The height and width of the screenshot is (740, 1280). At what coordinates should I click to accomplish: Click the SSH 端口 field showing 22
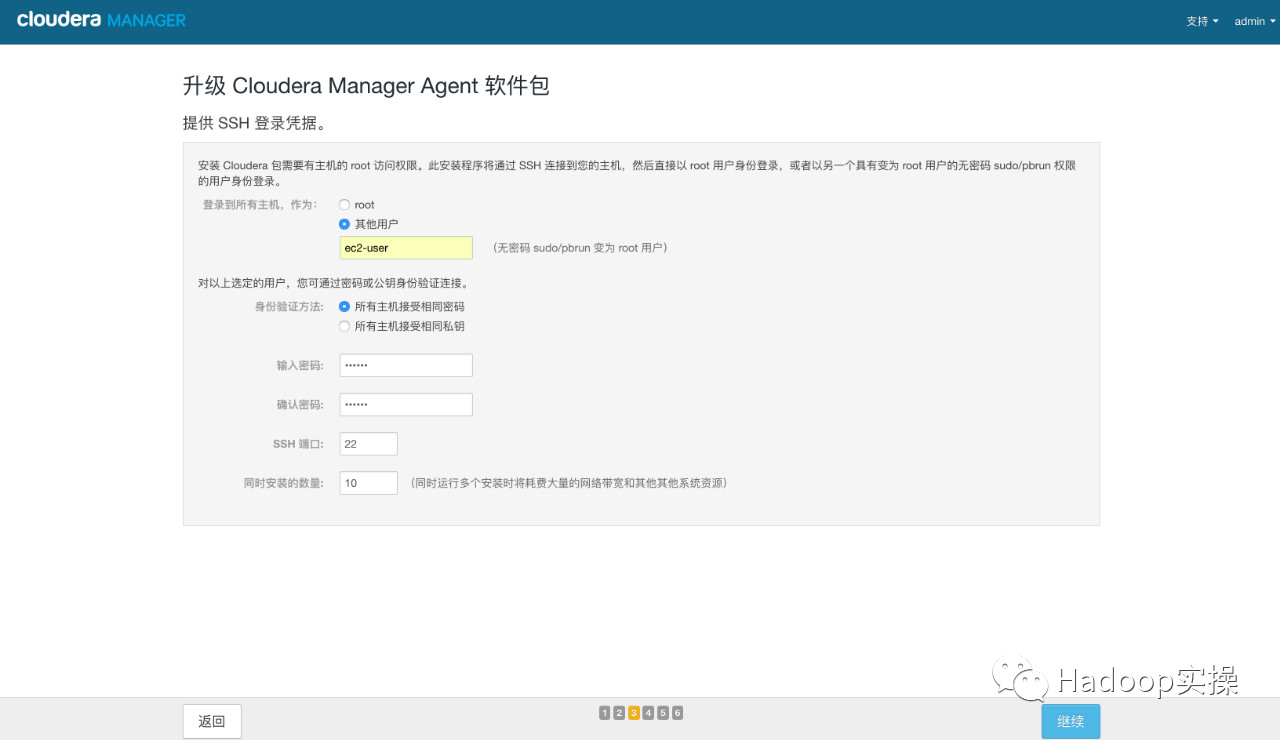pos(369,444)
